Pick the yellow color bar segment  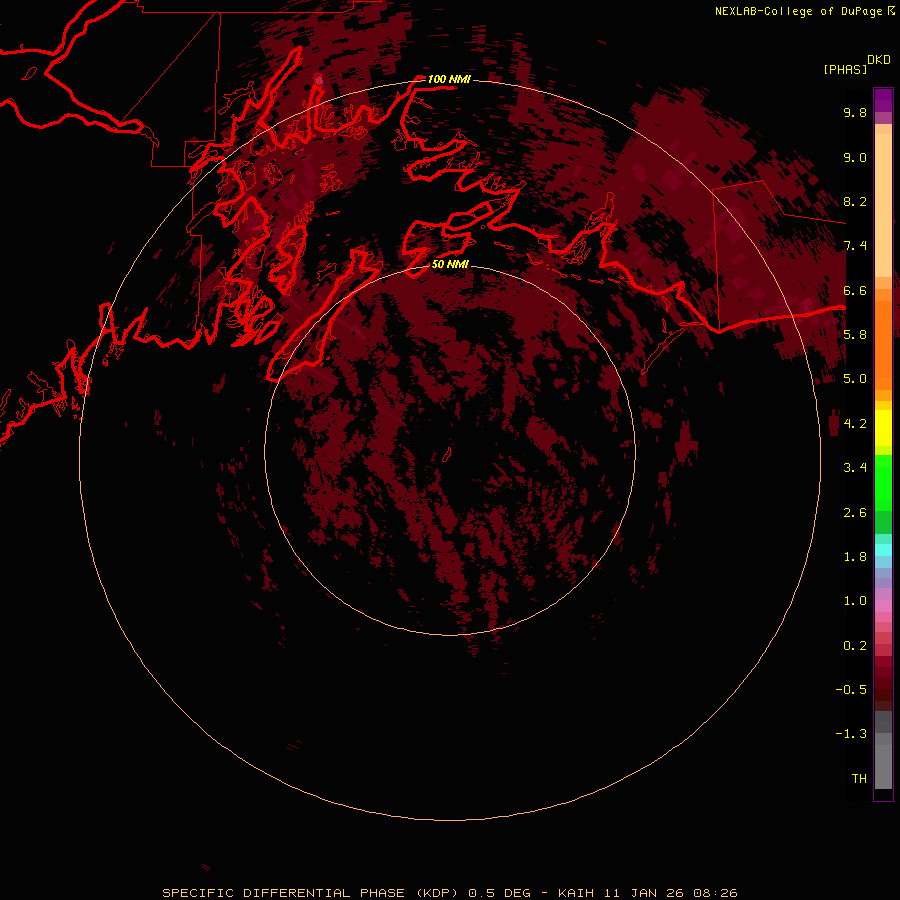(x=883, y=428)
